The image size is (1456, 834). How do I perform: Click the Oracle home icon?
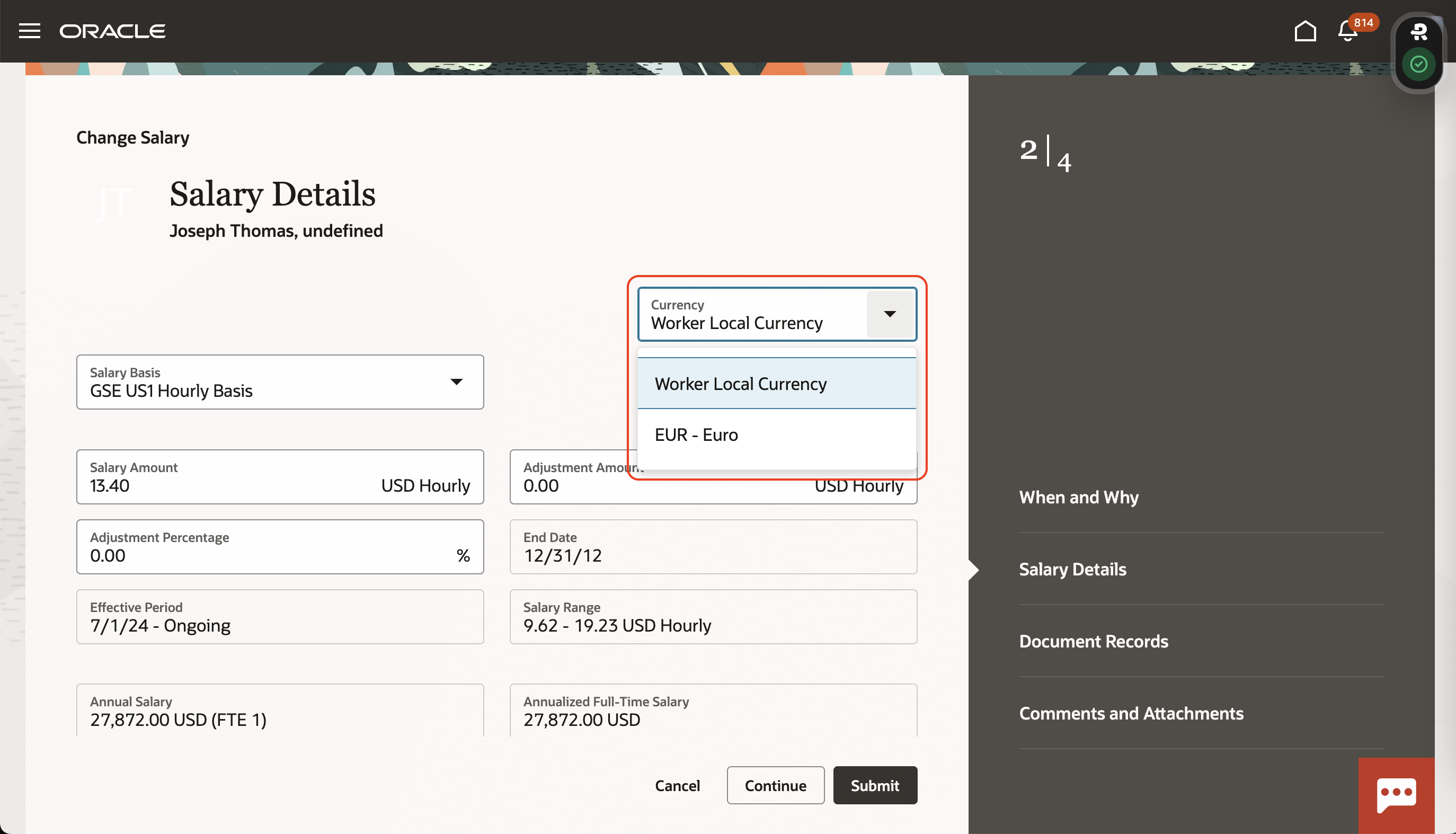tap(1305, 30)
